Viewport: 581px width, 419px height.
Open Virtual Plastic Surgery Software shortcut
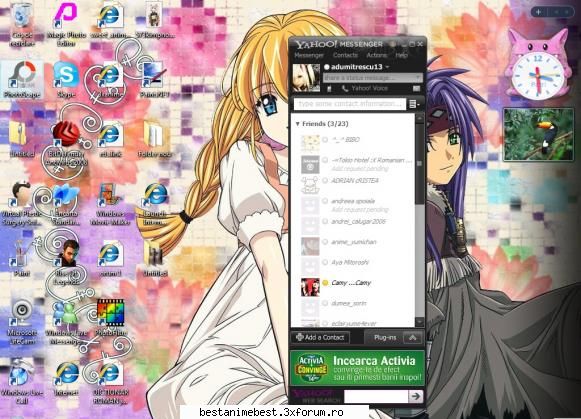pos(21,204)
